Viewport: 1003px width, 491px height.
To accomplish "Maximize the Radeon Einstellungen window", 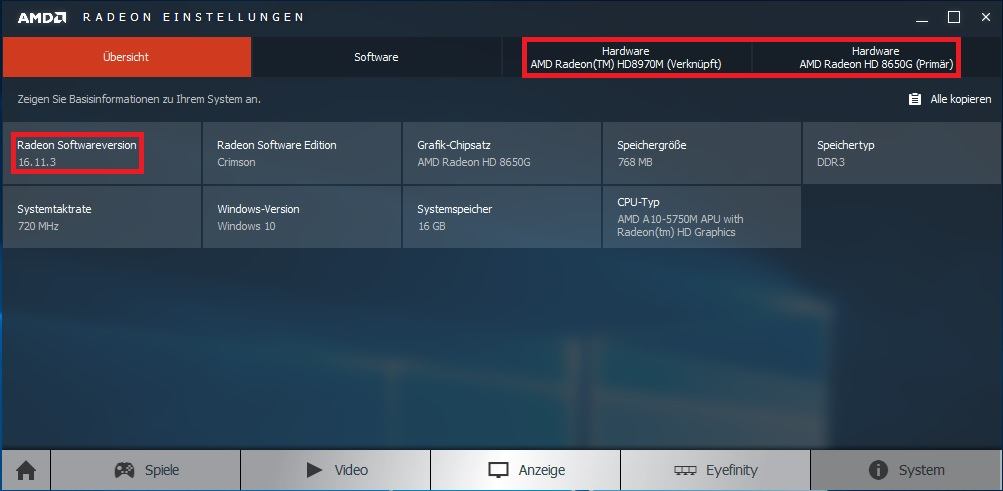I will tap(954, 17).
